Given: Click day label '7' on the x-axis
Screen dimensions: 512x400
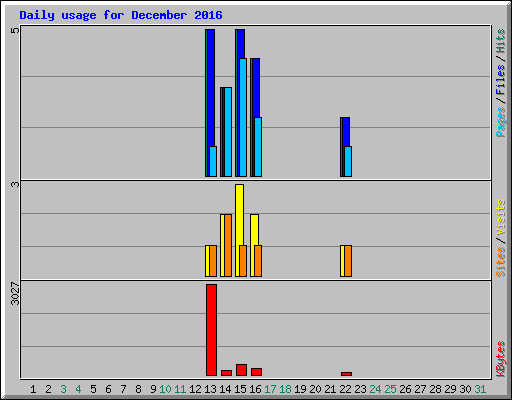Looking at the screenshot, I should pos(123,389).
